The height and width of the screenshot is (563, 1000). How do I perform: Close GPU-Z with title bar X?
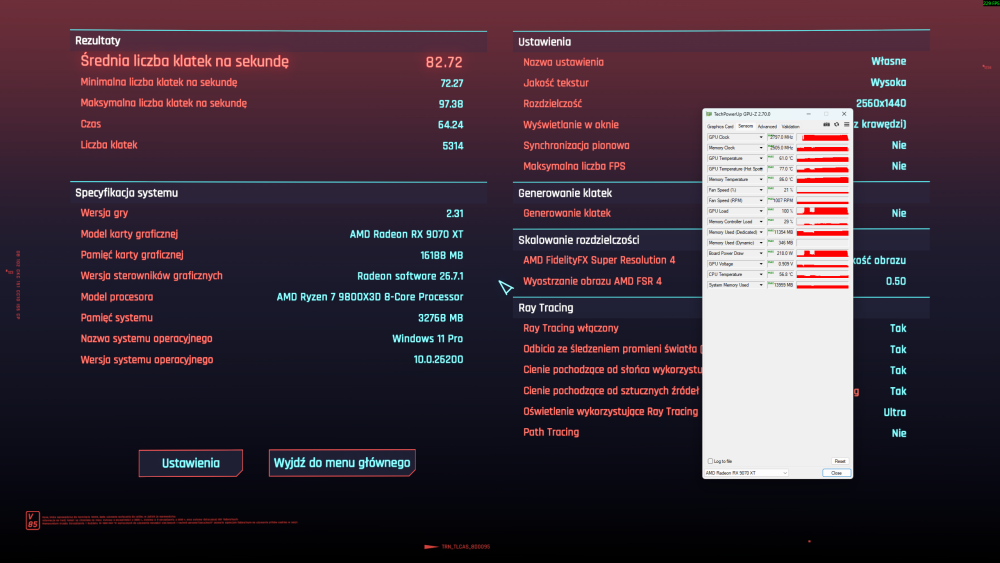[844, 114]
